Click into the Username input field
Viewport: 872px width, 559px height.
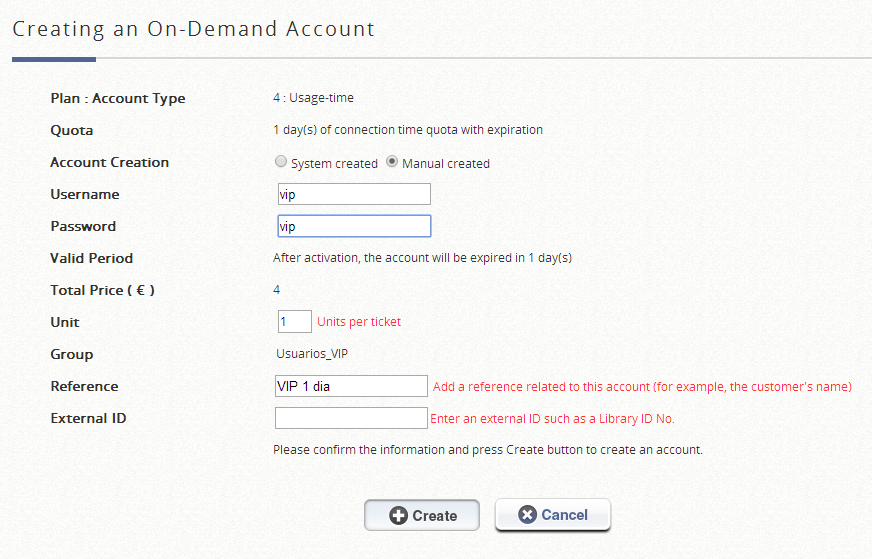click(x=354, y=194)
